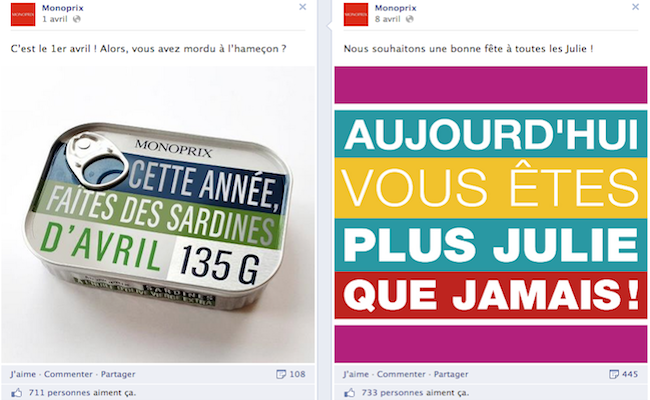Open Monoprix page name on the sardines post
Image resolution: width=650 pixels, height=400 pixels.
pyautogui.click(x=63, y=8)
